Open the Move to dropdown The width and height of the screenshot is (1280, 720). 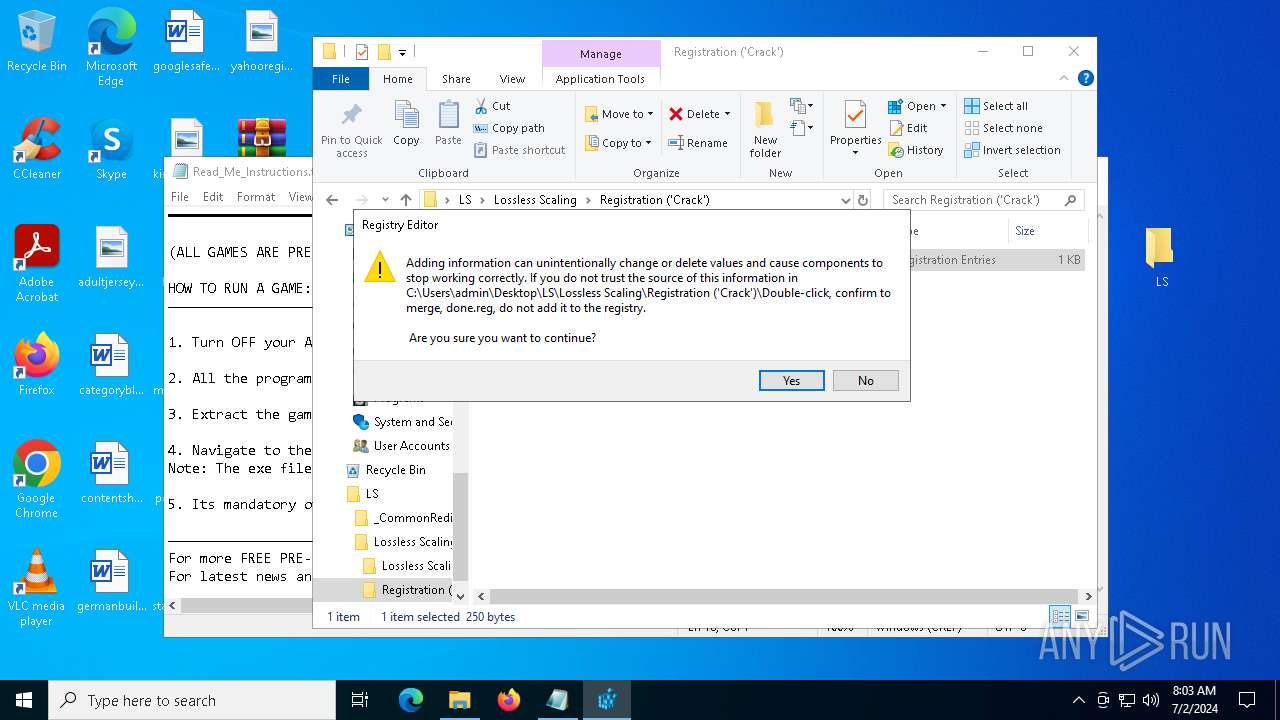(x=619, y=114)
